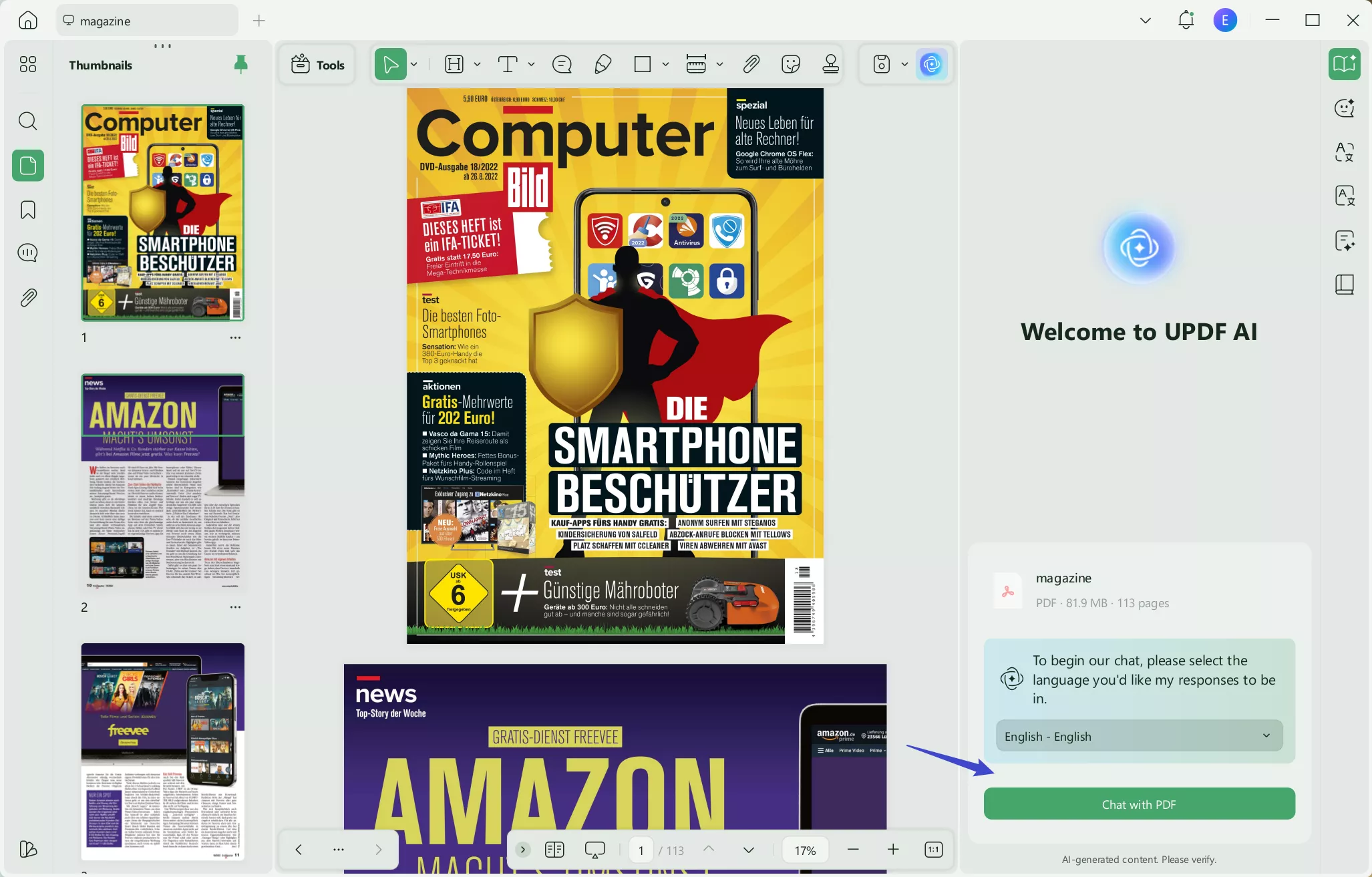Go back with previous view arrow

[x=299, y=850]
